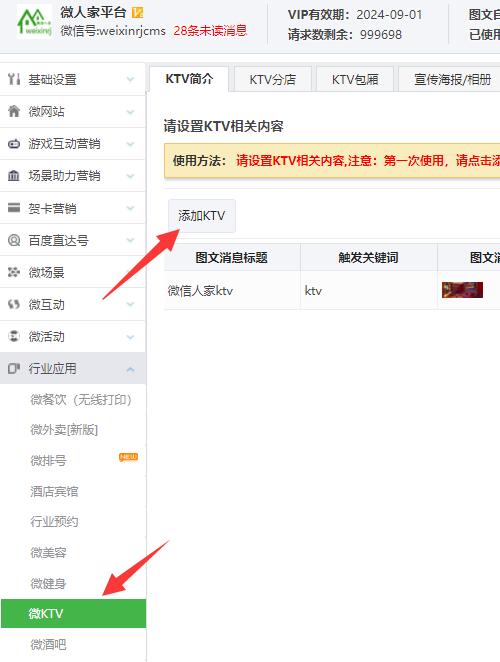This screenshot has width=500, height=662.
Task: Click the 贺卡营销 card icon
Action: coord(14,208)
